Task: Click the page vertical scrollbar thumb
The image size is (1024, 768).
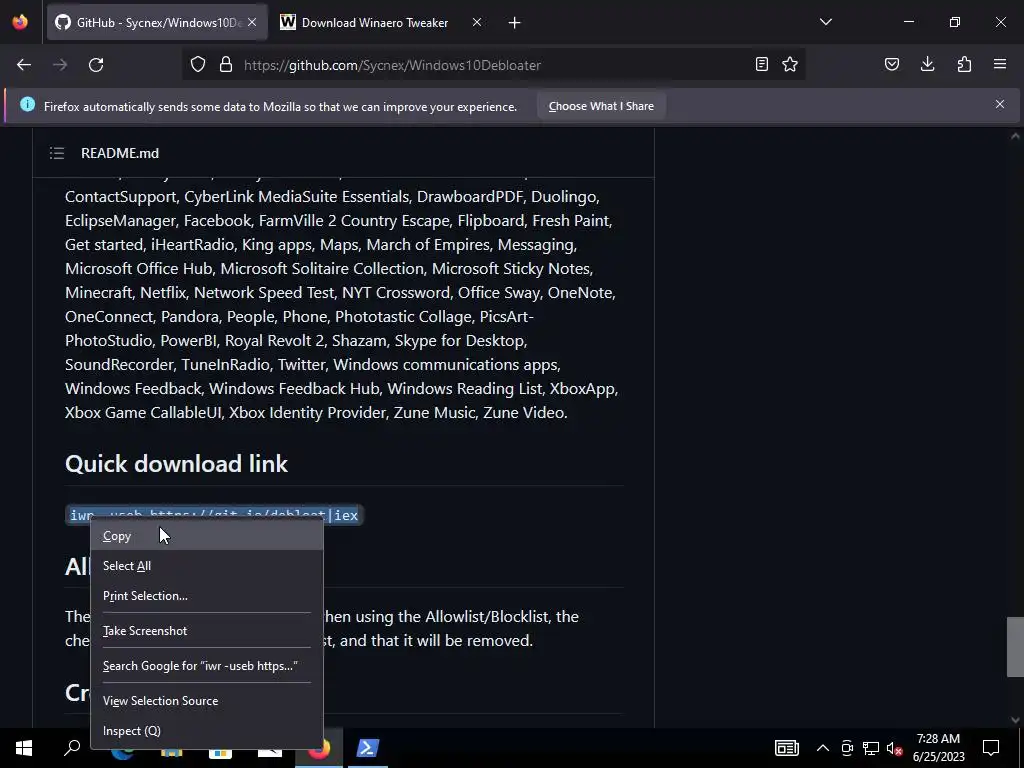Action: pos(1015,647)
